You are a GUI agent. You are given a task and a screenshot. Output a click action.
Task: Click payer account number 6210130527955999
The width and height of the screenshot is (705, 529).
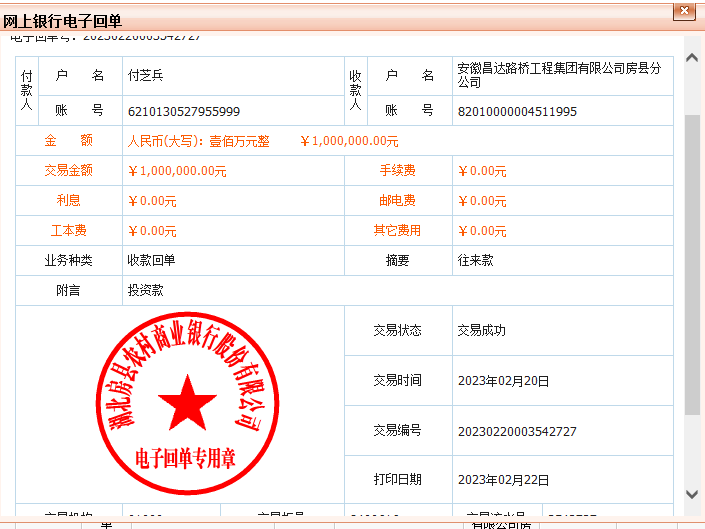click(183, 111)
